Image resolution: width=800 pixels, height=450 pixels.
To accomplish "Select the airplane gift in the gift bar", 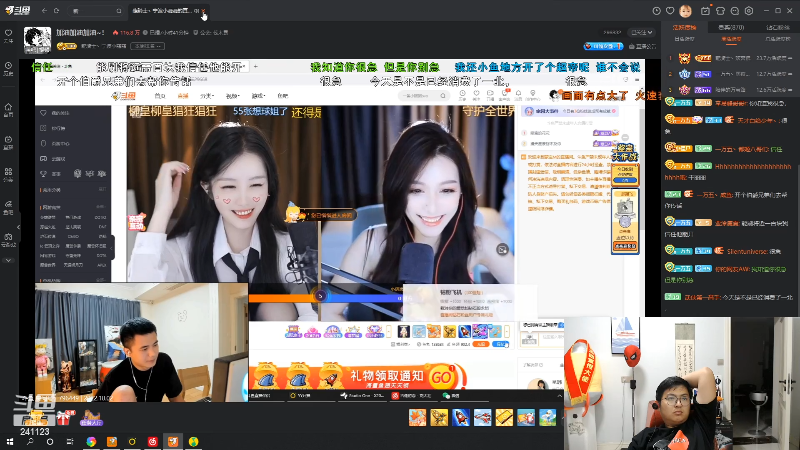I will click(482, 417).
